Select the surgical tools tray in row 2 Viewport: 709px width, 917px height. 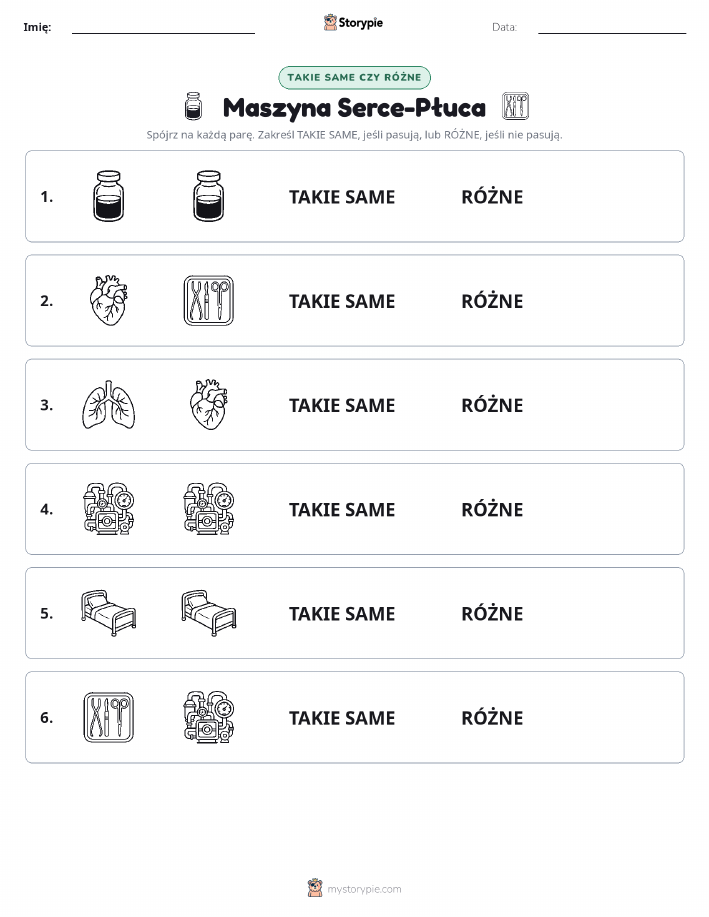click(209, 301)
